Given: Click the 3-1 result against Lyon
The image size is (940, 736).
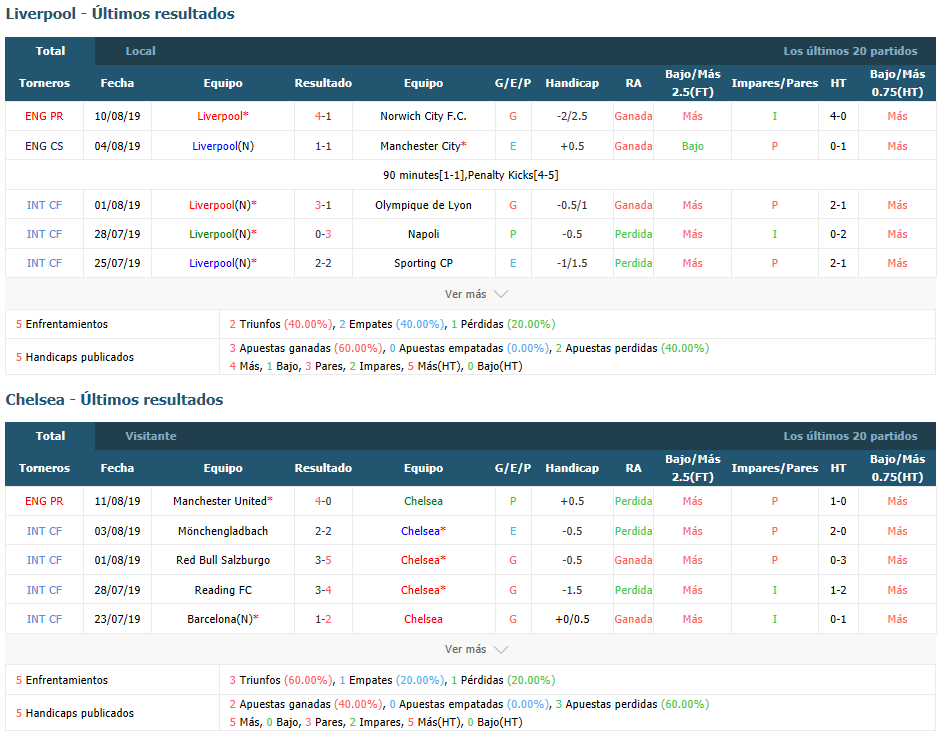Looking at the screenshot, I should tap(323, 205).
